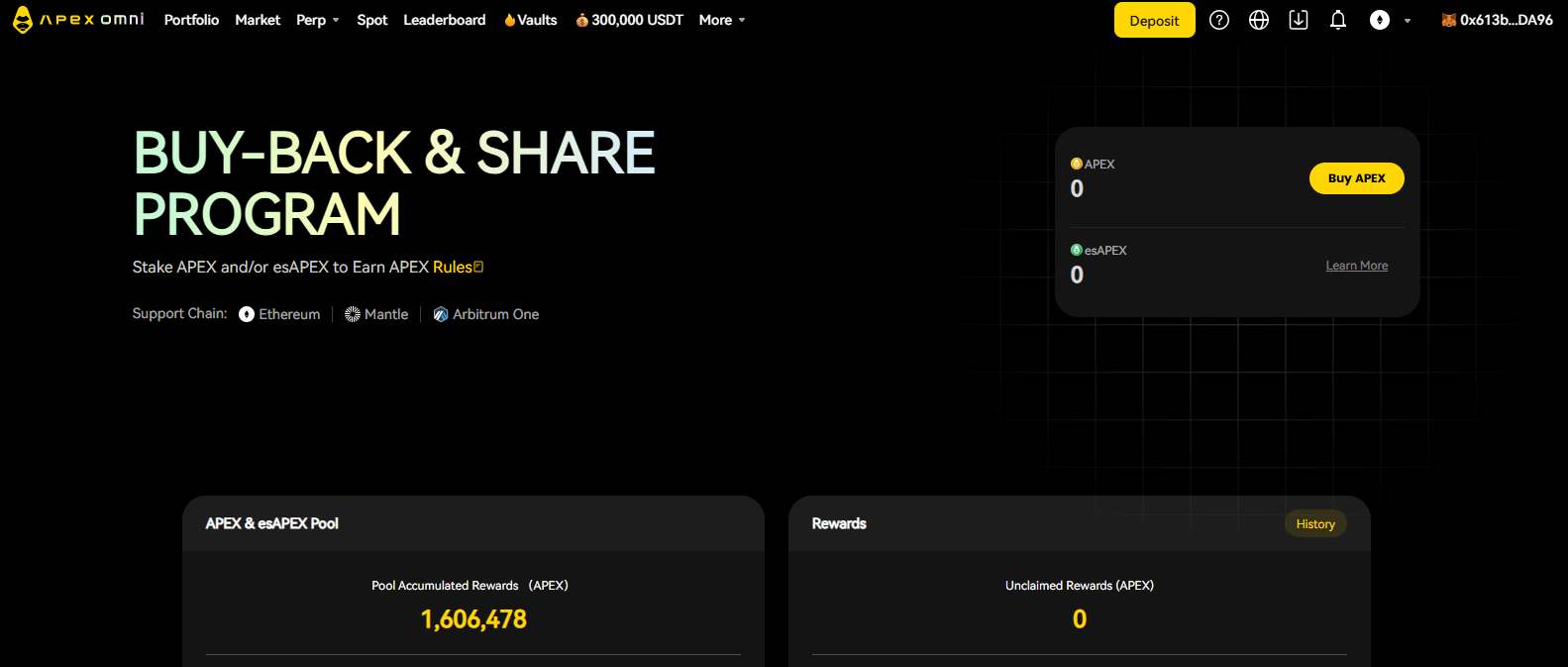Screen dimensions: 1568x667
Task: Expand the Perp dropdown menu
Action: pyautogui.click(x=317, y=20)
